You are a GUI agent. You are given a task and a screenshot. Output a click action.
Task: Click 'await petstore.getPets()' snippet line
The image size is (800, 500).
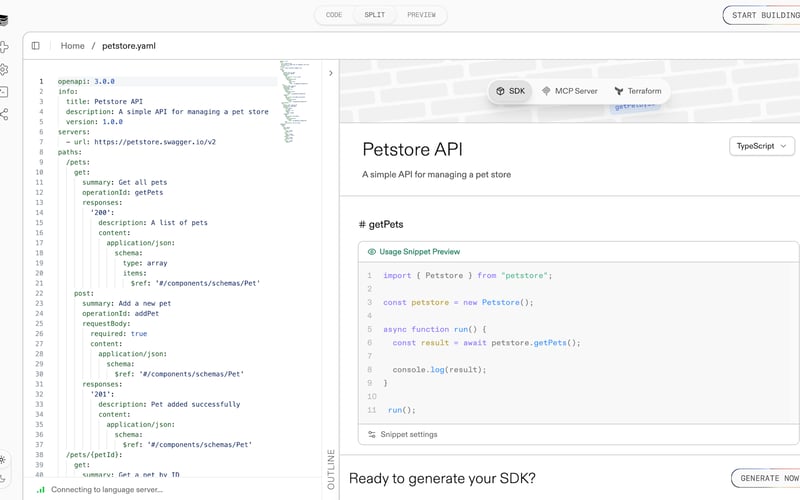tap(486, 343)
